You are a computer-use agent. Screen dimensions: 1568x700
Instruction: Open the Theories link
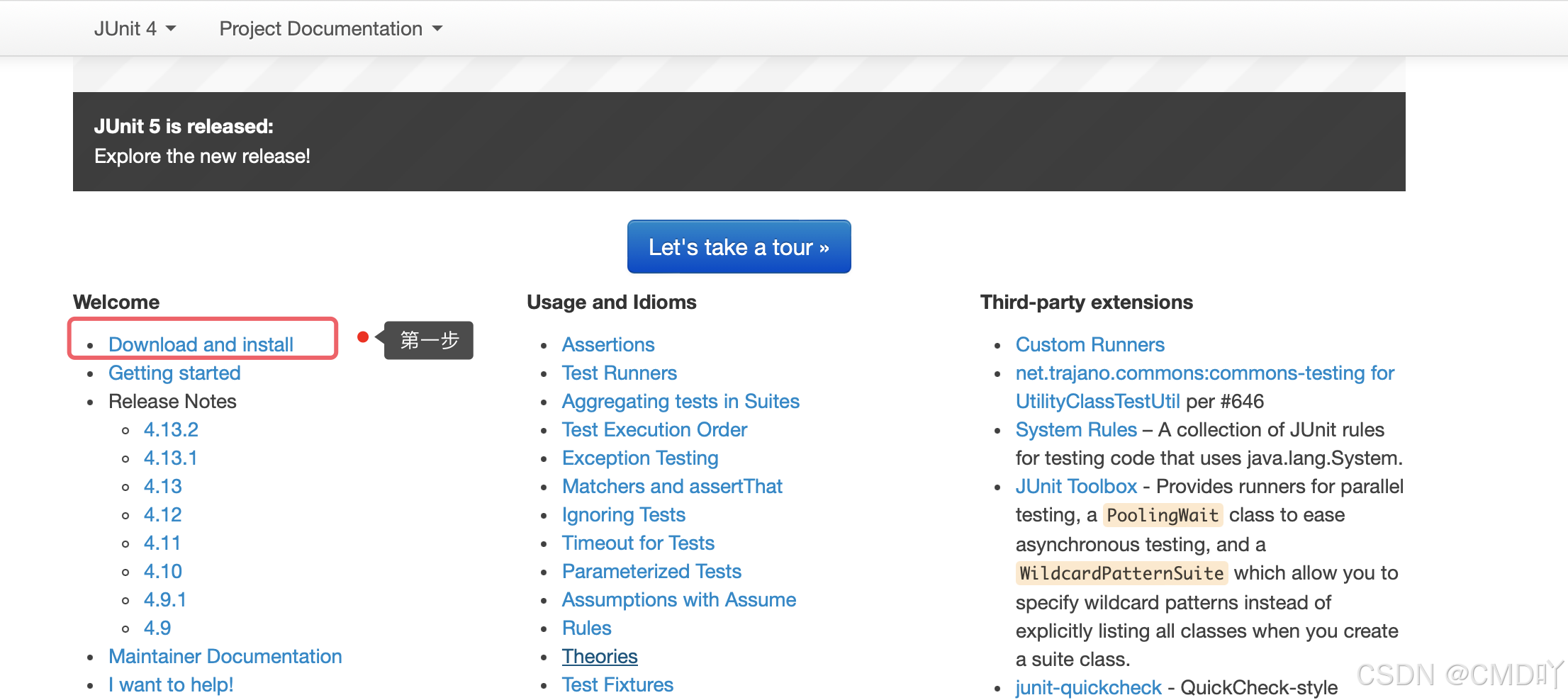tap(600, 656)
